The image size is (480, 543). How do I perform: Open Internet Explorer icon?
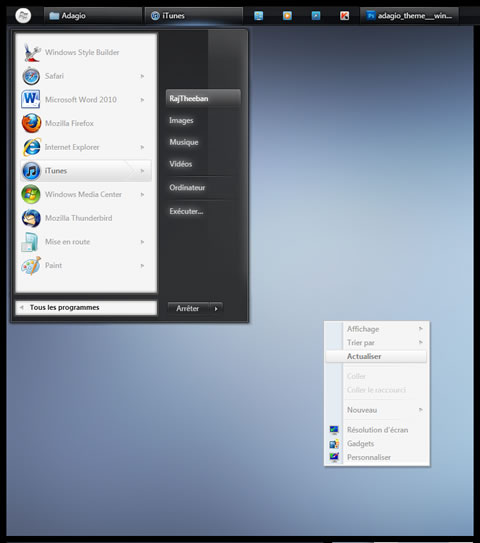click(32, 147)
